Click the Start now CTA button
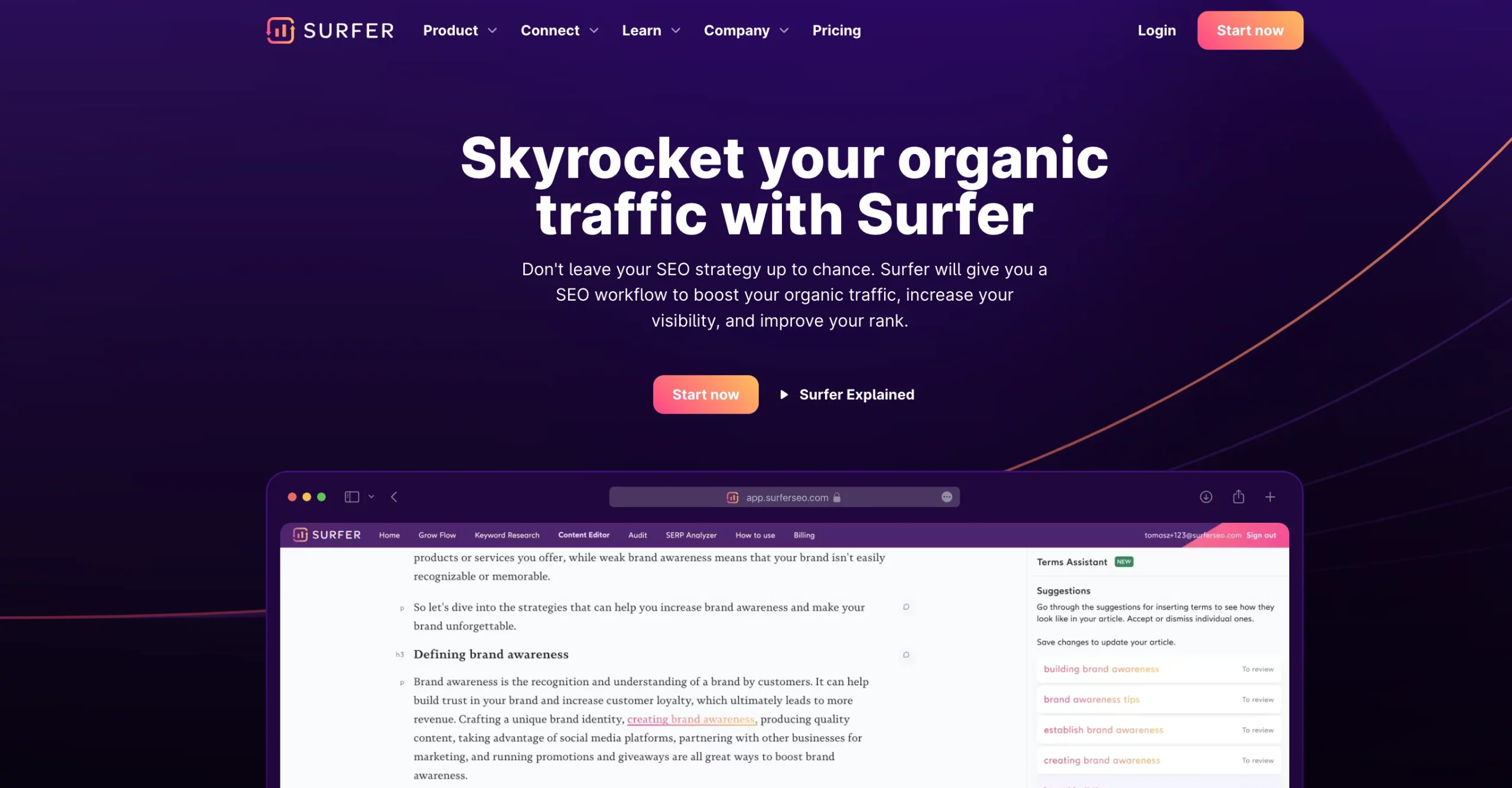1512x788 pixels. pos(706,394)
